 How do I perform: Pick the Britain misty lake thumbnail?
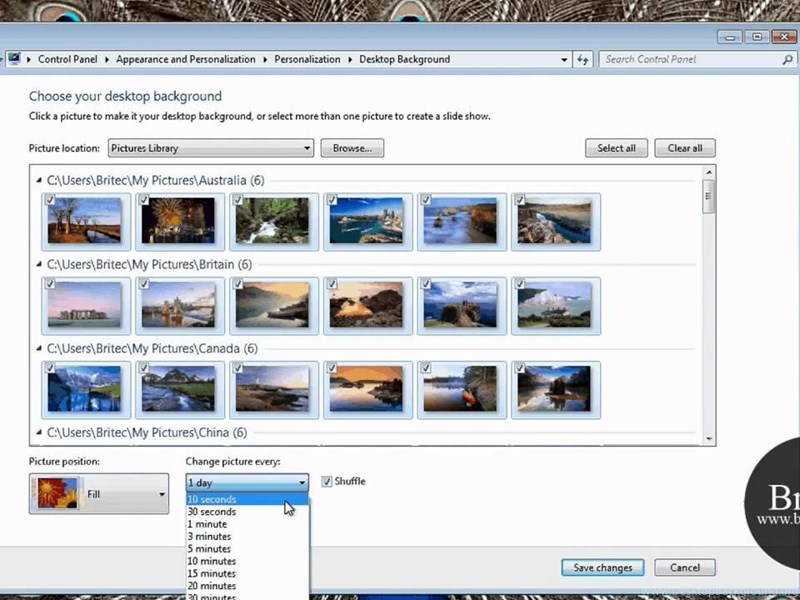coord(274,306)
